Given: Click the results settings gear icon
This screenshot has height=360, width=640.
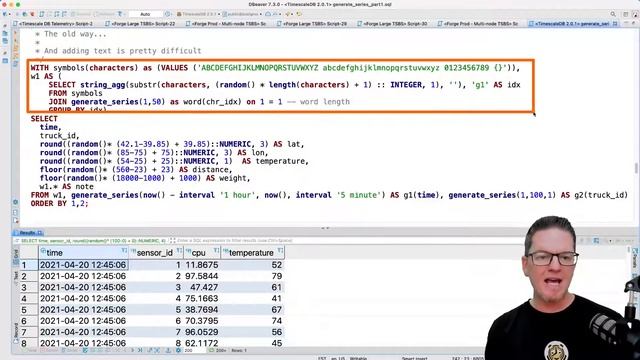Looking at the screenshot, I should point(178,351).
